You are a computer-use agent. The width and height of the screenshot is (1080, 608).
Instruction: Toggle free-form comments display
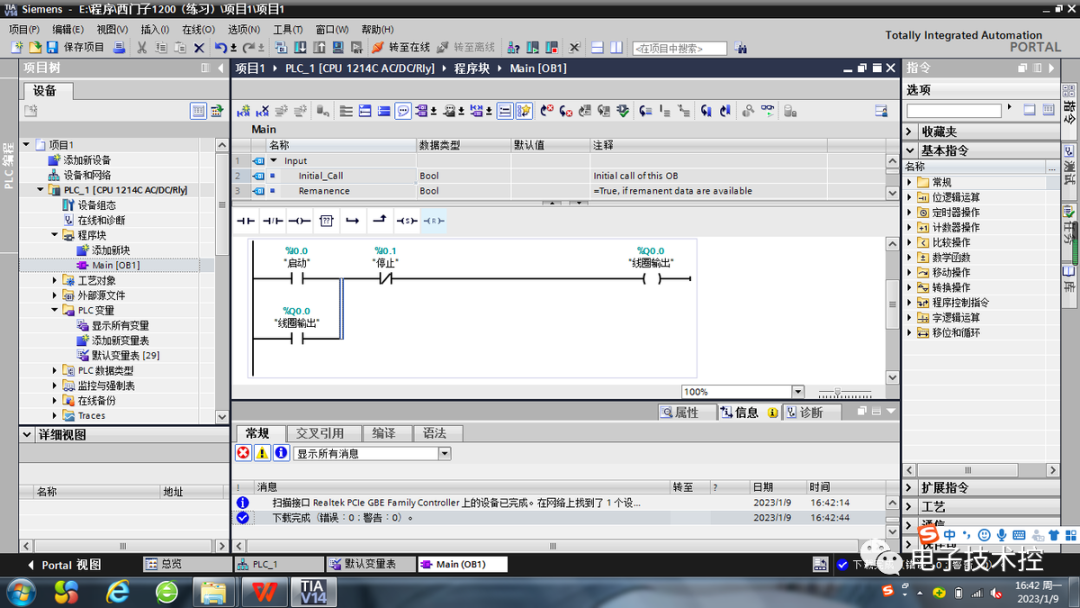point(403,111)
